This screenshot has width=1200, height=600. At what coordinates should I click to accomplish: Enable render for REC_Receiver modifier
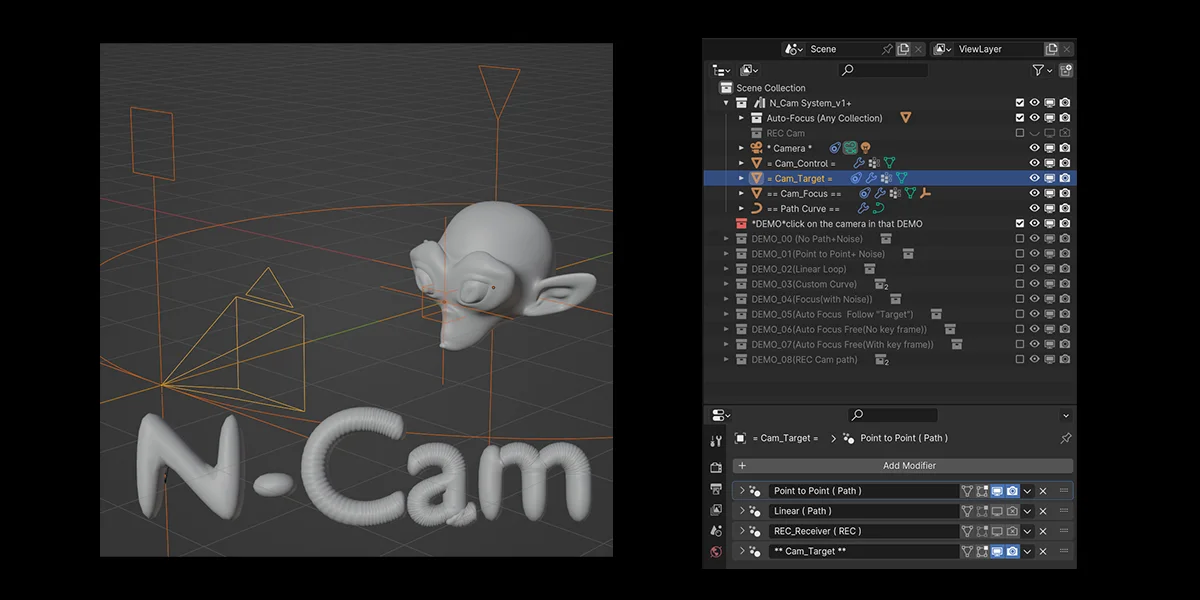pos(1012,531)
